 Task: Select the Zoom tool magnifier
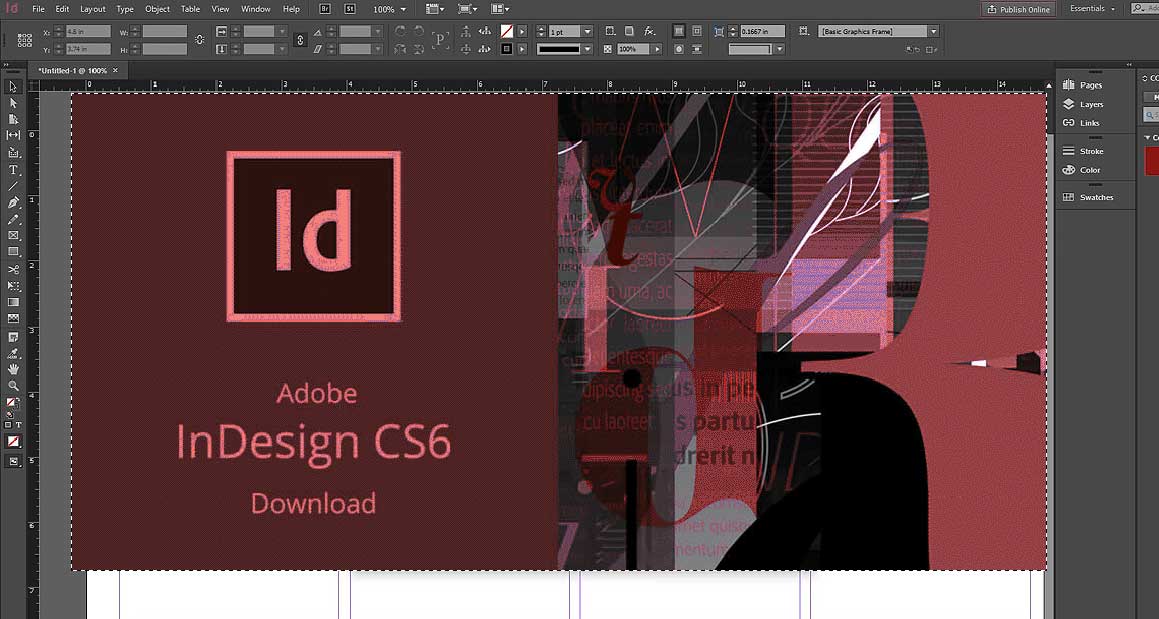(13, 385)
